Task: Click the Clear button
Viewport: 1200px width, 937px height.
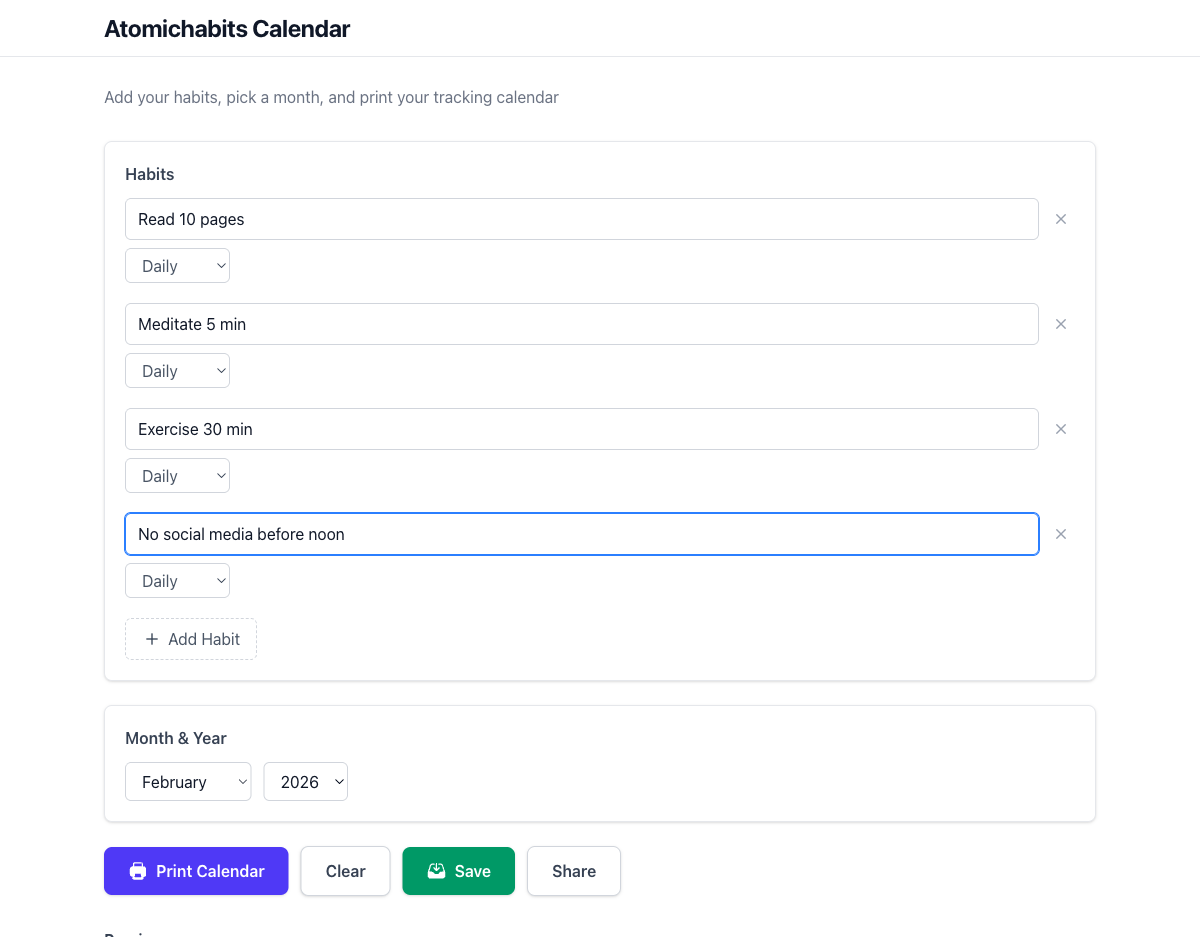Action: click(345, 871)
